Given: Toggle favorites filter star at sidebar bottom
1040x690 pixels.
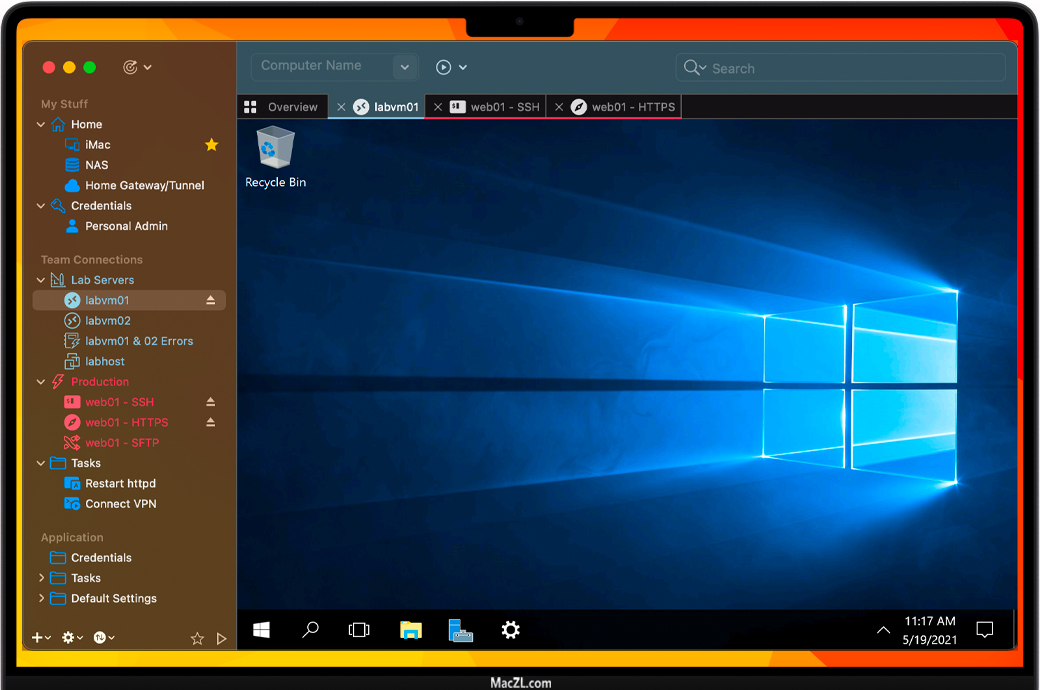Looking at the screenshot, I should click(197, 638).
